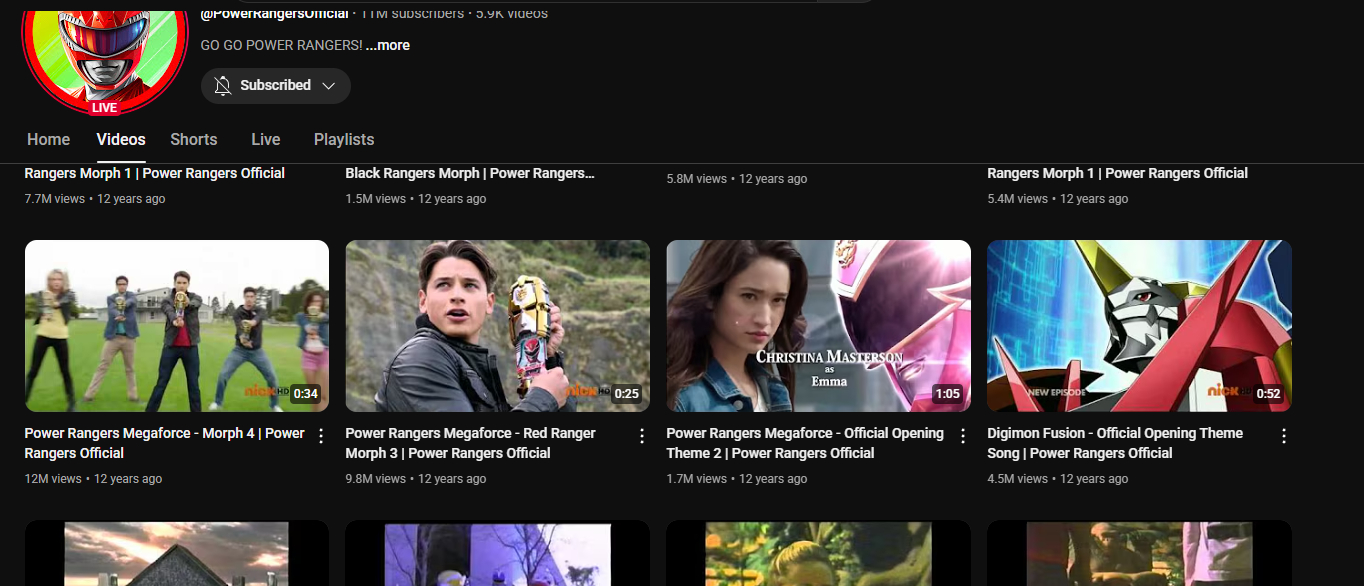
Task: Open Red Ranger Morph 3 video title
Action: (x=470, y=443)
